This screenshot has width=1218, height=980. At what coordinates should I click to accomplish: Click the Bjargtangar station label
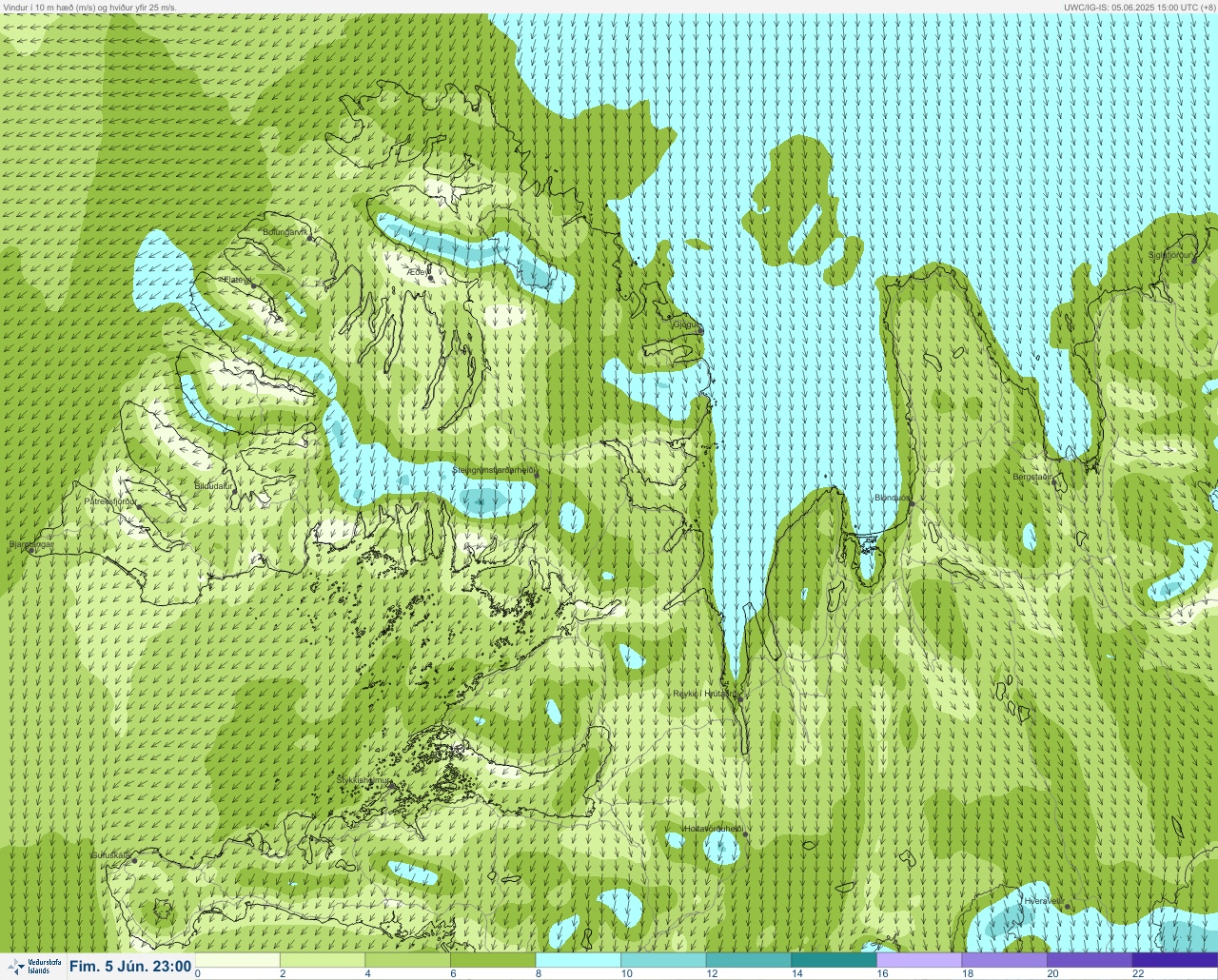30,545
